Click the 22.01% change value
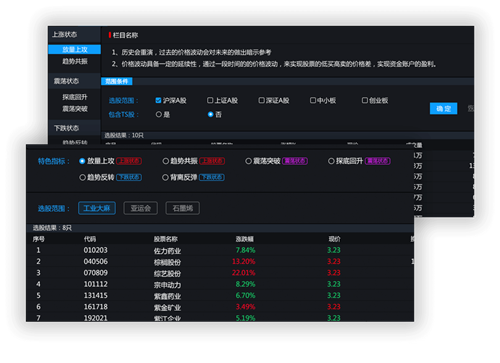Viewport: 500px width, 363px height. [244, 273]
